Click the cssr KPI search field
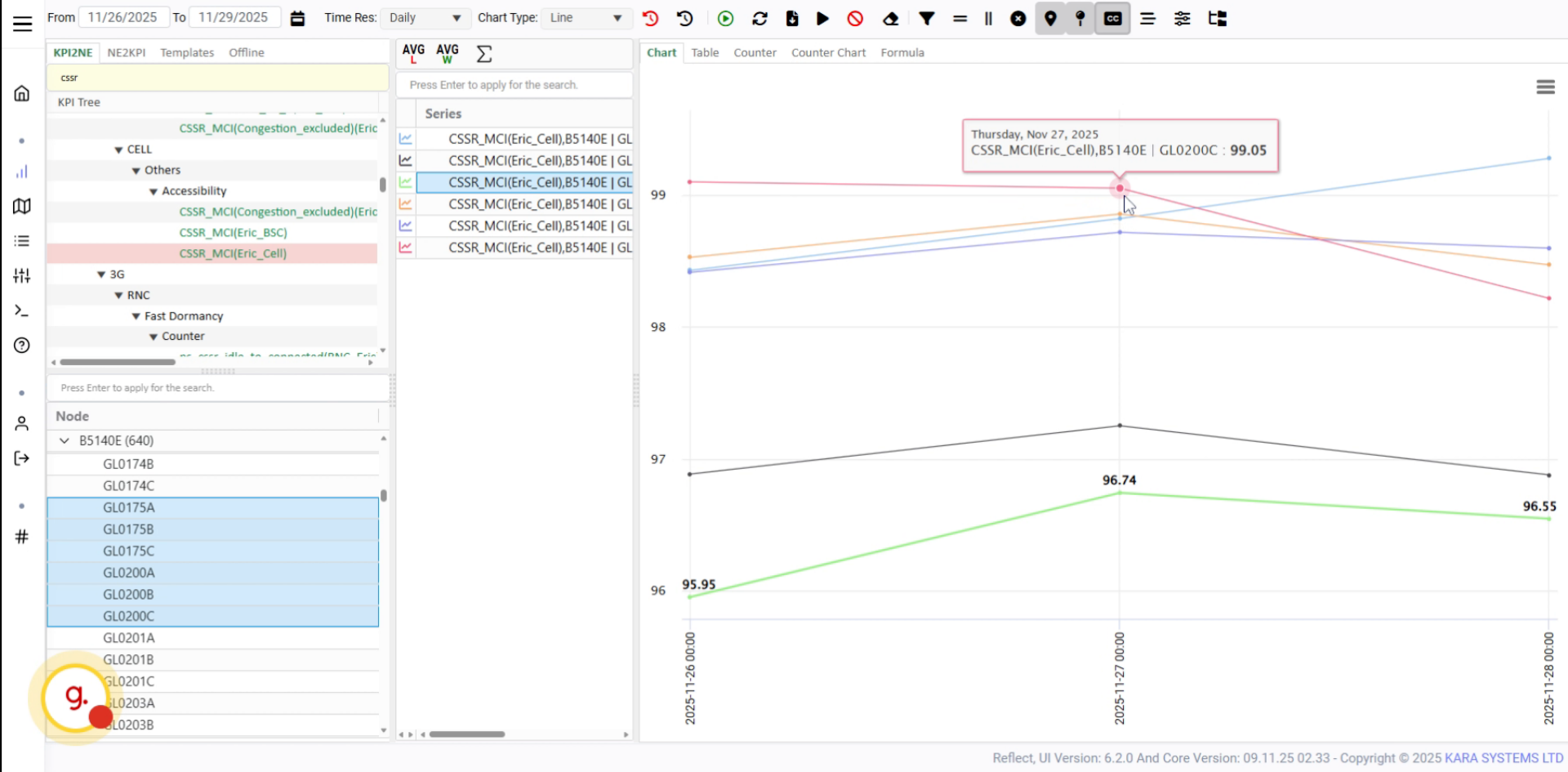 217,78
